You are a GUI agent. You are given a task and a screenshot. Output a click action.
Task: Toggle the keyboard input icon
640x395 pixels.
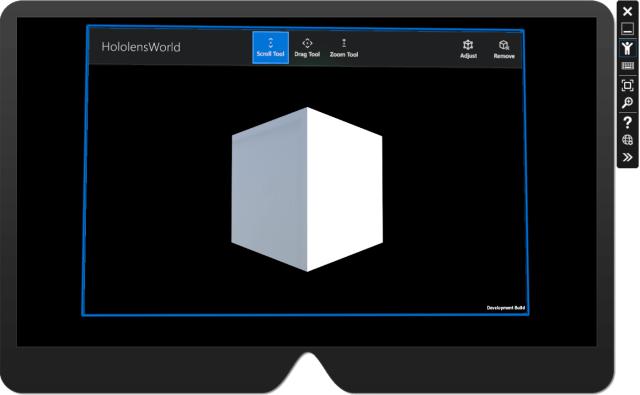(627, 66)
